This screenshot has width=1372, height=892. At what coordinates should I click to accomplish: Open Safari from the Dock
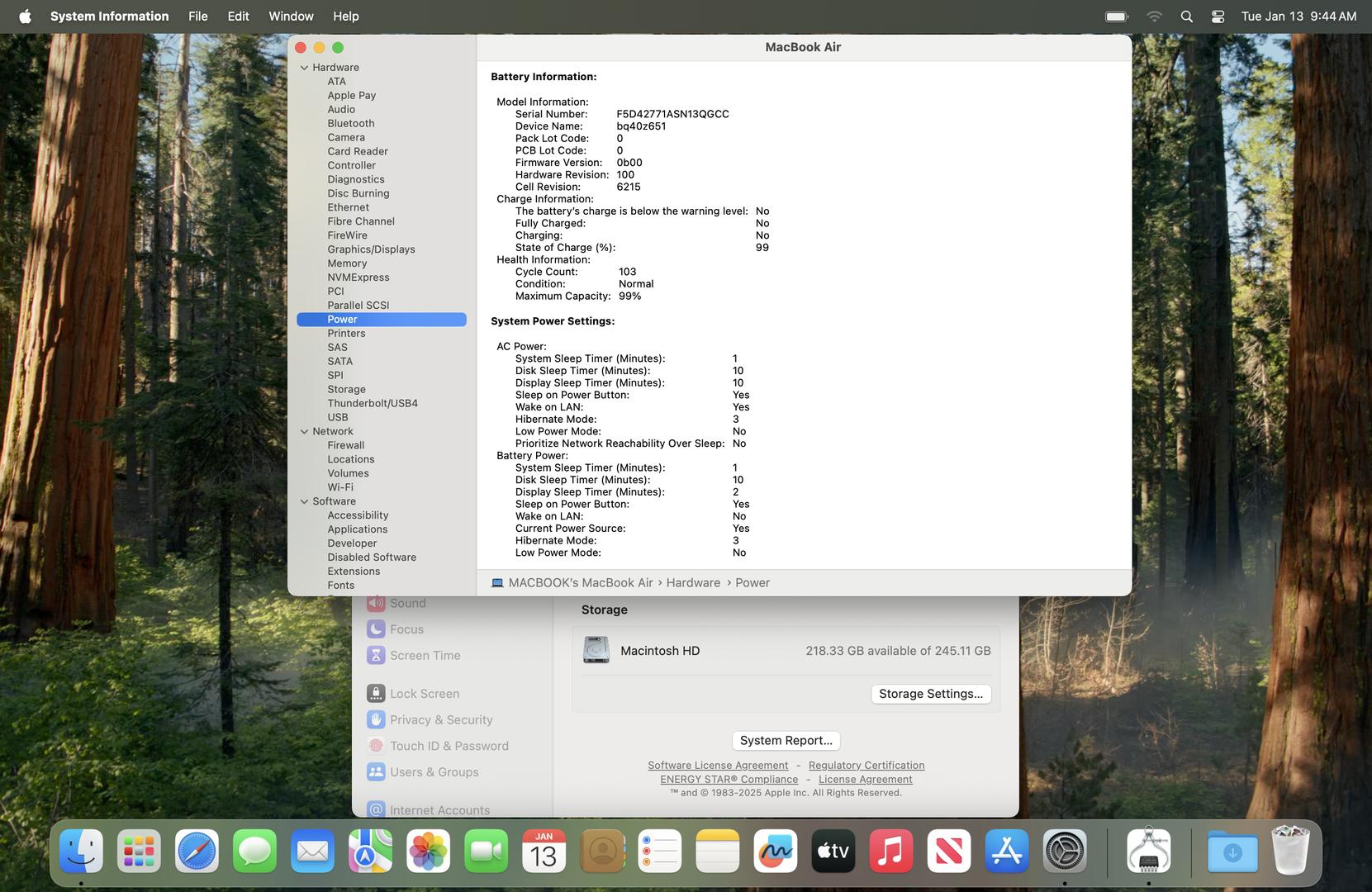[197, 852]
